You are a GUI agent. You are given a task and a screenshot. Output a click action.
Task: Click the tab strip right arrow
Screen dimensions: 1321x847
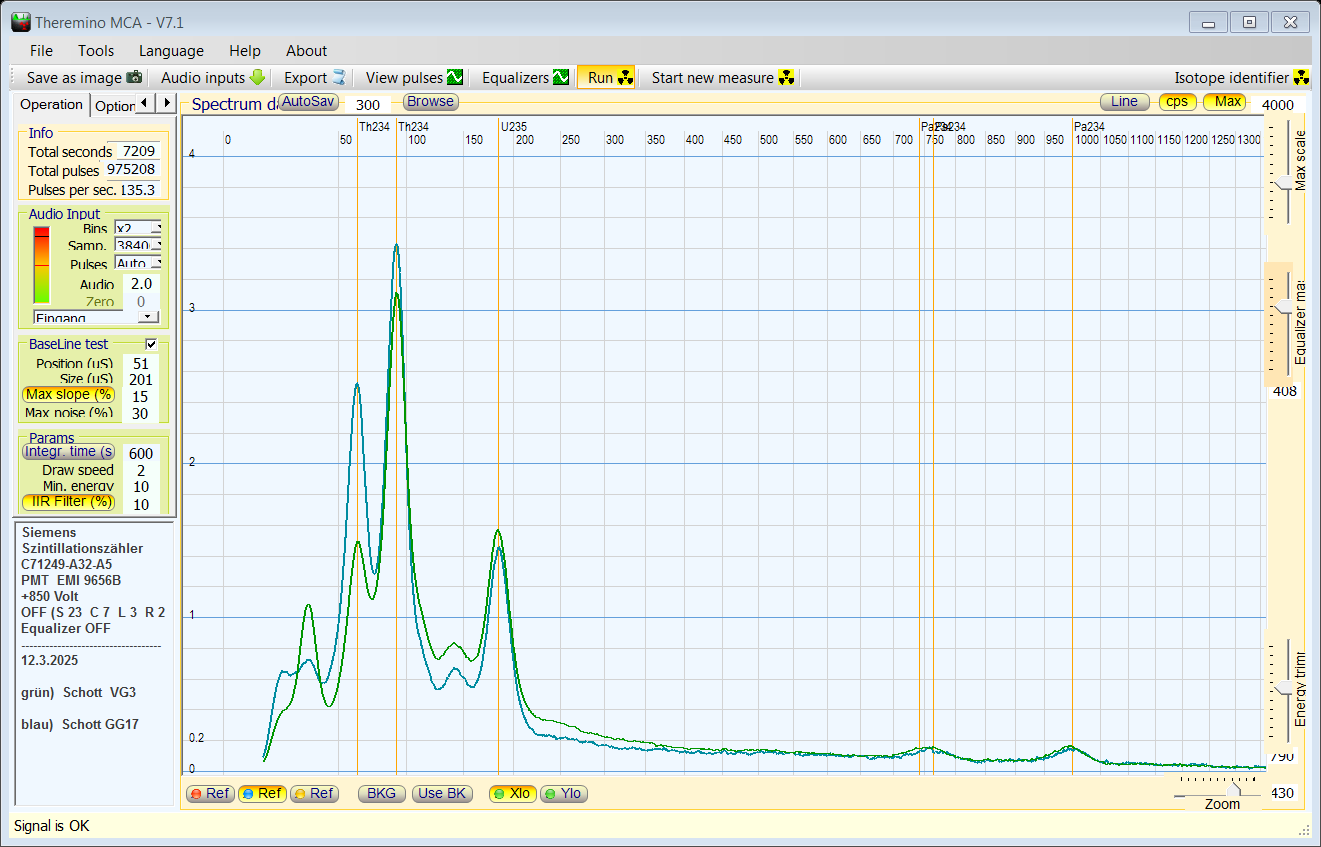pos(167,103)
